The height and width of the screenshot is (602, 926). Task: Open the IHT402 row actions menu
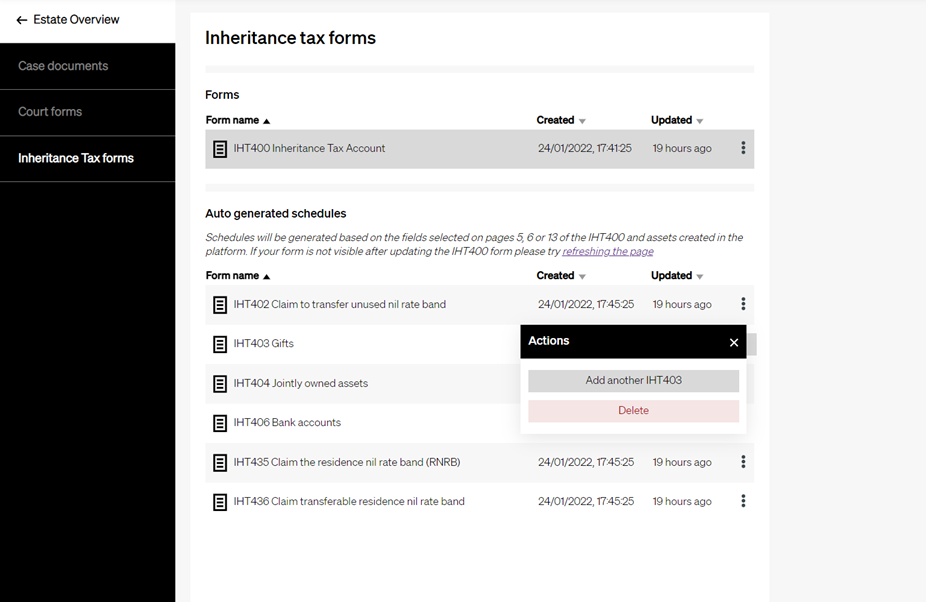coord(743,304)
